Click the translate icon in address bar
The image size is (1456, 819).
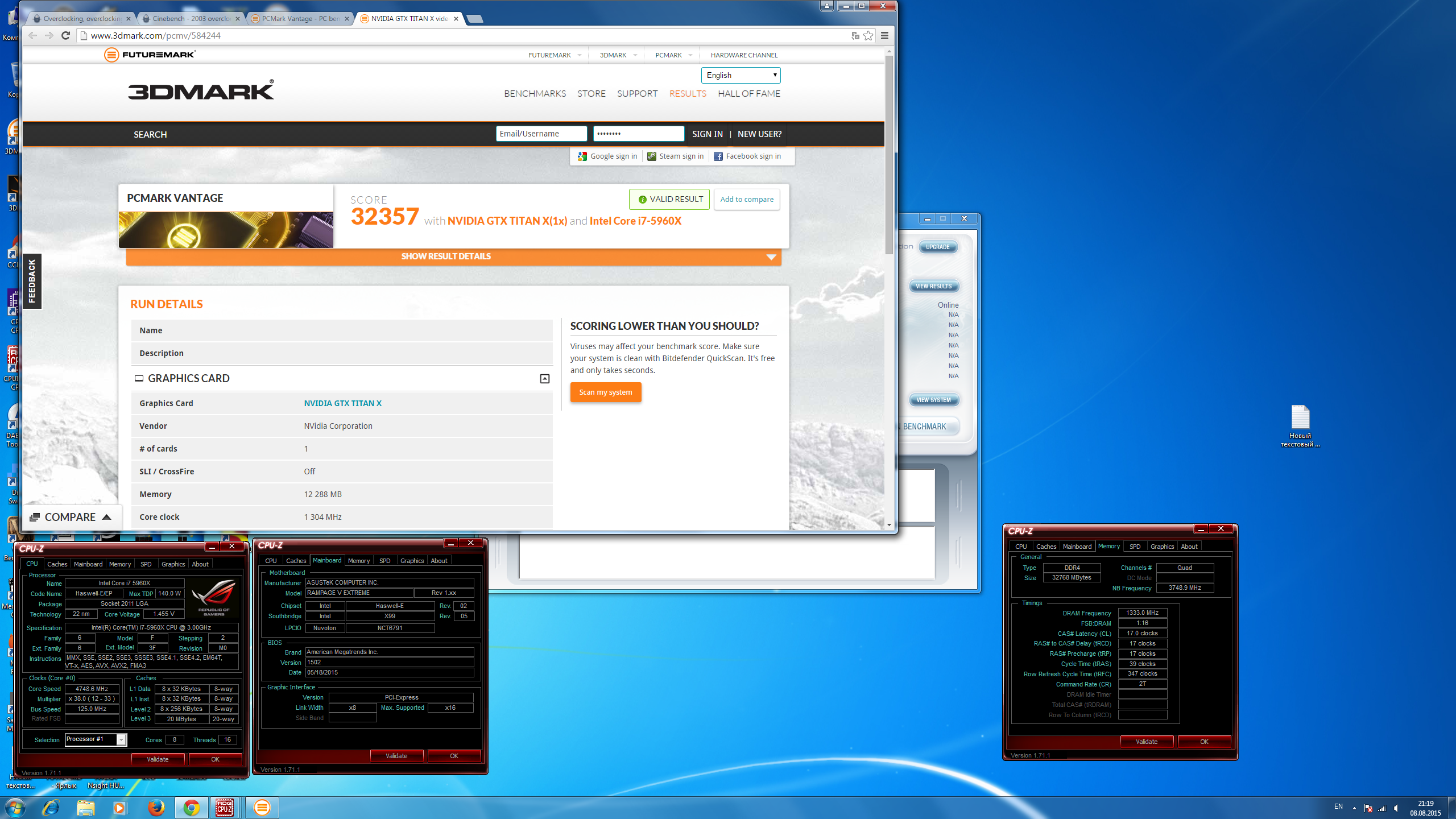[855, 35]
